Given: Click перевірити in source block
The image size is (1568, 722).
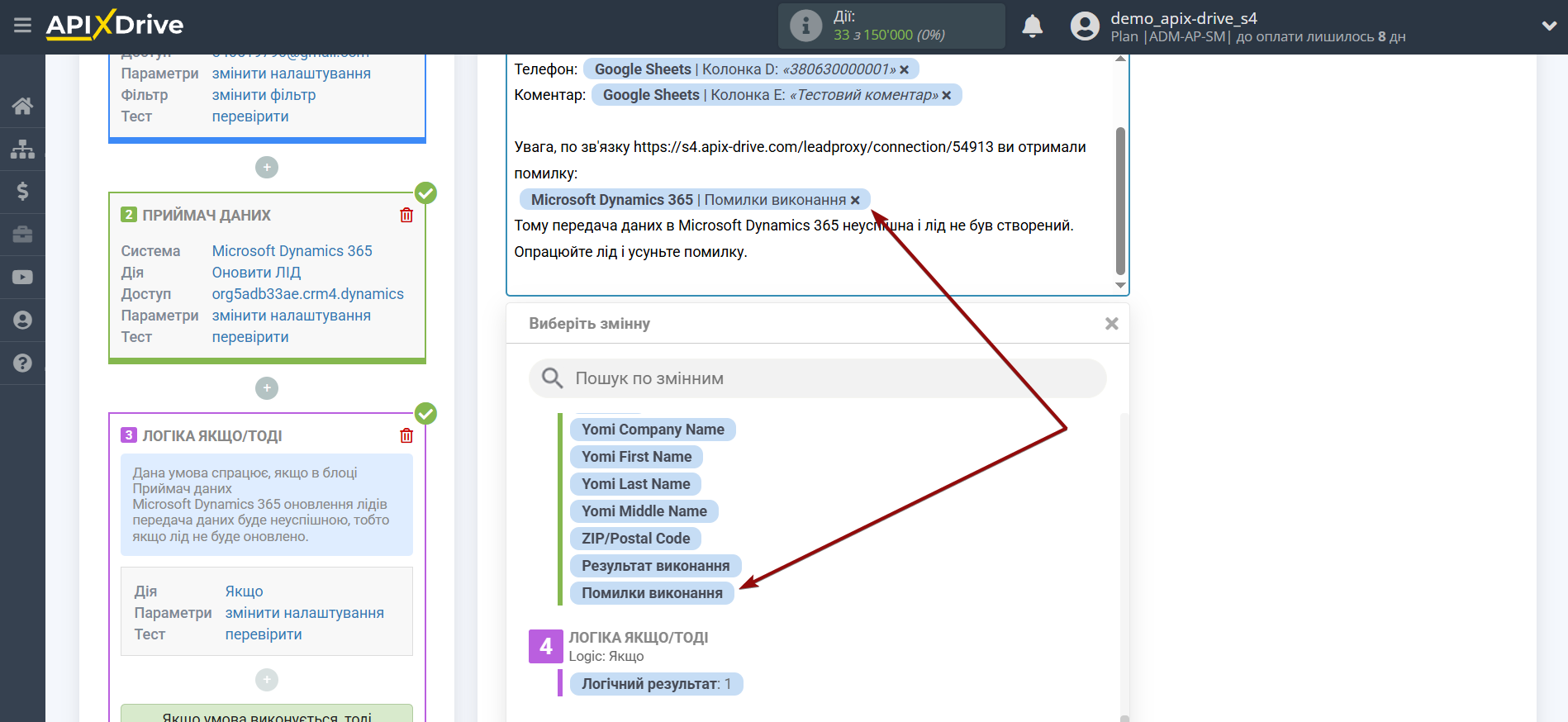Looking at the screenshot, I should pyautogui.click(x=250, y=116).
